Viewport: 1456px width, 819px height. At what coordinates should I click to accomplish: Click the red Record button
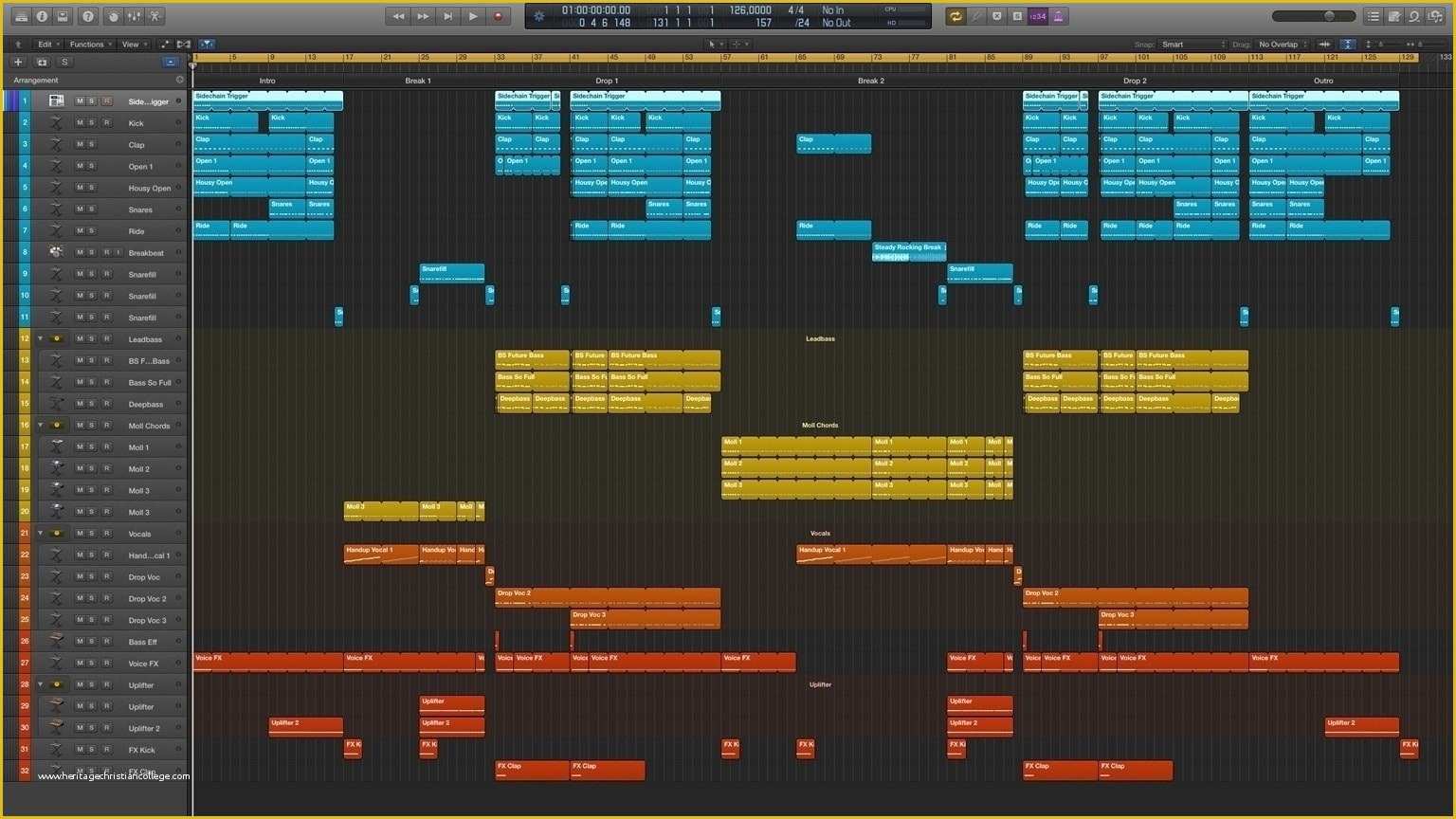click(498, 16)
